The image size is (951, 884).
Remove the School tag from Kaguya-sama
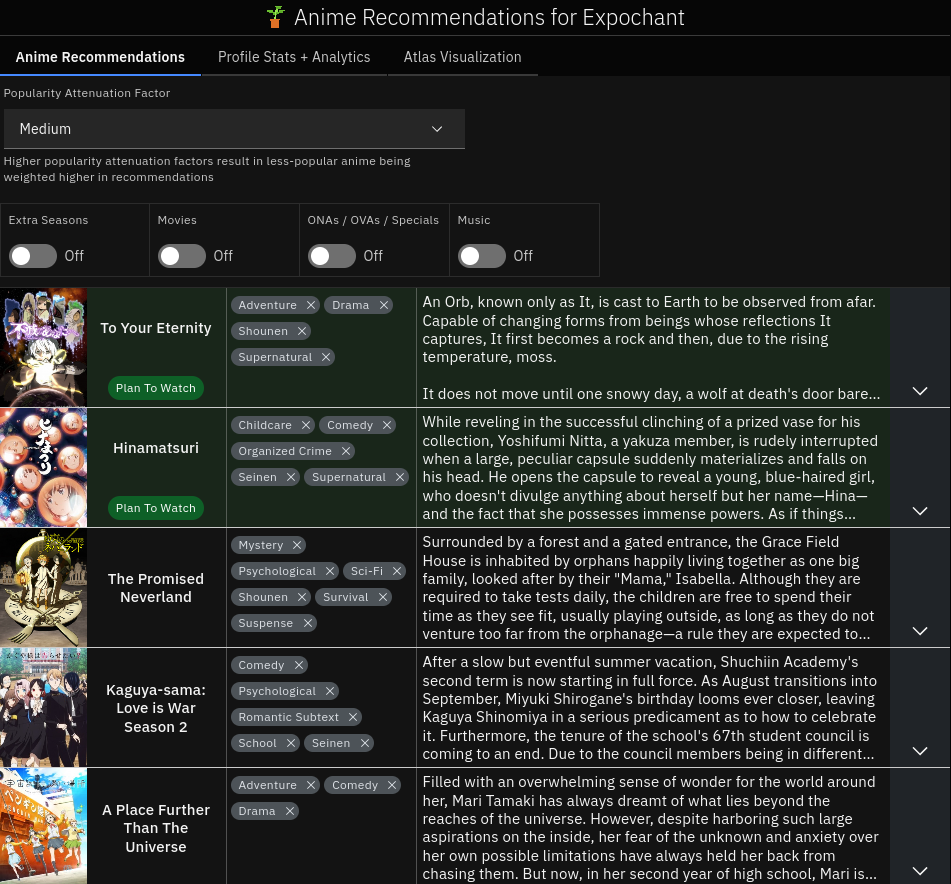[291, 743]
